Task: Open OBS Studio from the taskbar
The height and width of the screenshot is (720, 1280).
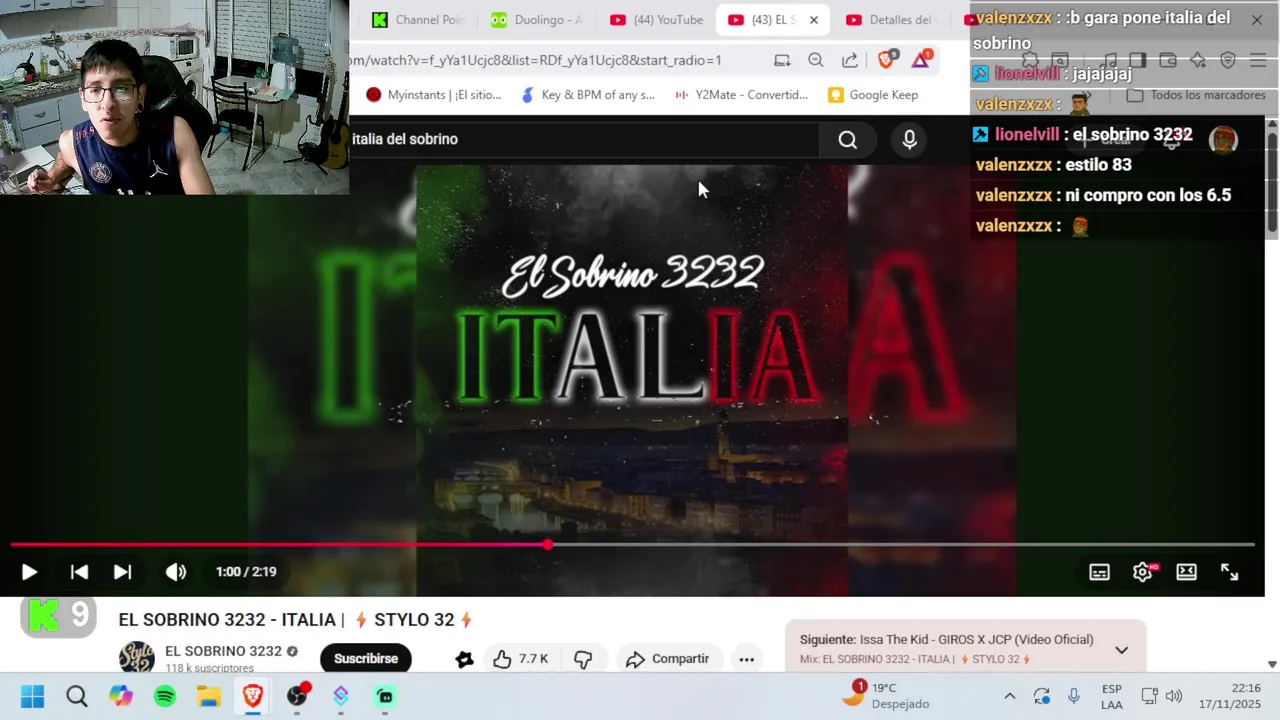Action: tap(297, 696)
